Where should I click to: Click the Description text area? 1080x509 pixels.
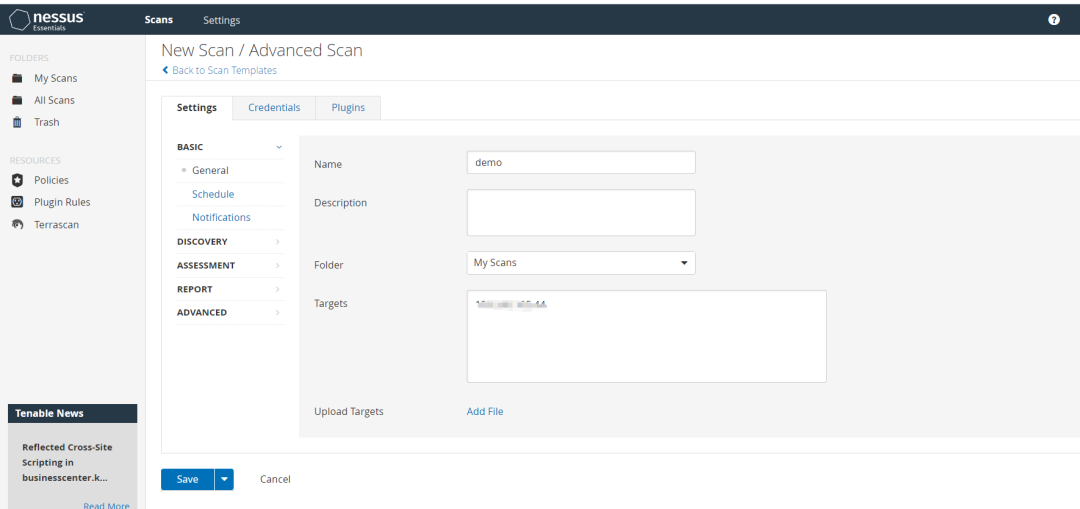(x=581, y=213)
